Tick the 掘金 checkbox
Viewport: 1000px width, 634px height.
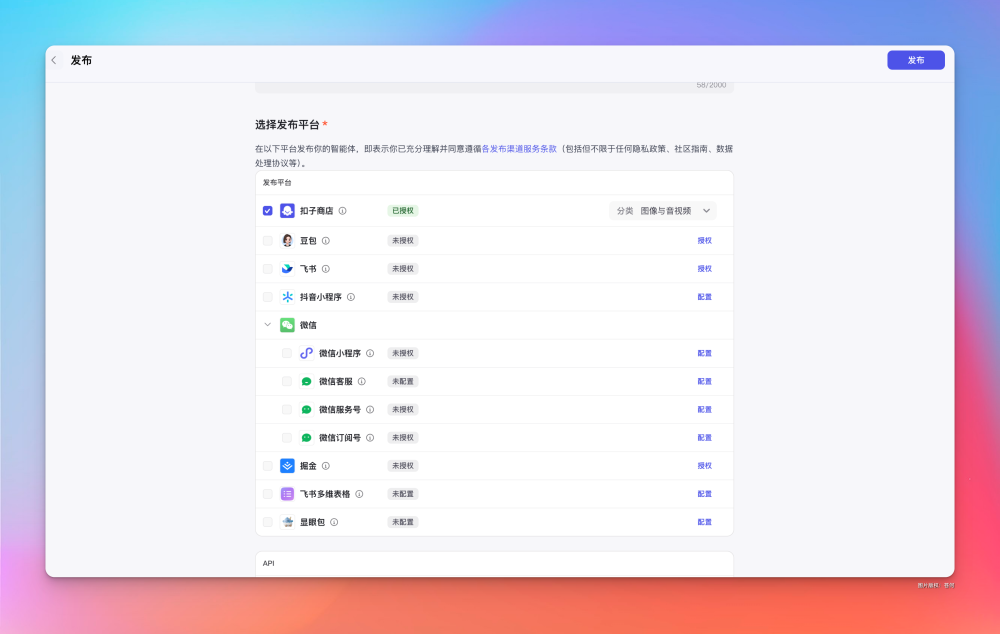[x=268, y=466]
